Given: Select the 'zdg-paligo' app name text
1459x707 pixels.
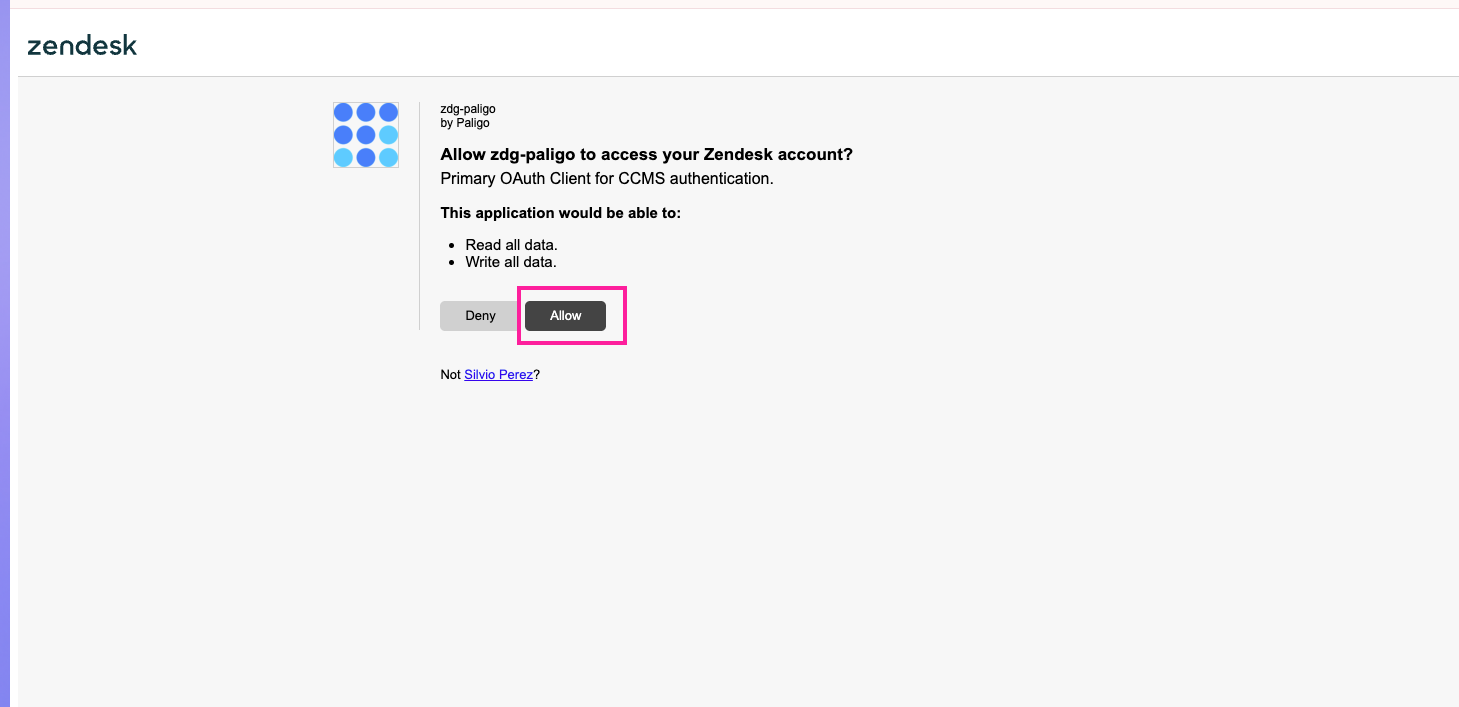Looking at the screenshot, I should [x=466, y=108].
